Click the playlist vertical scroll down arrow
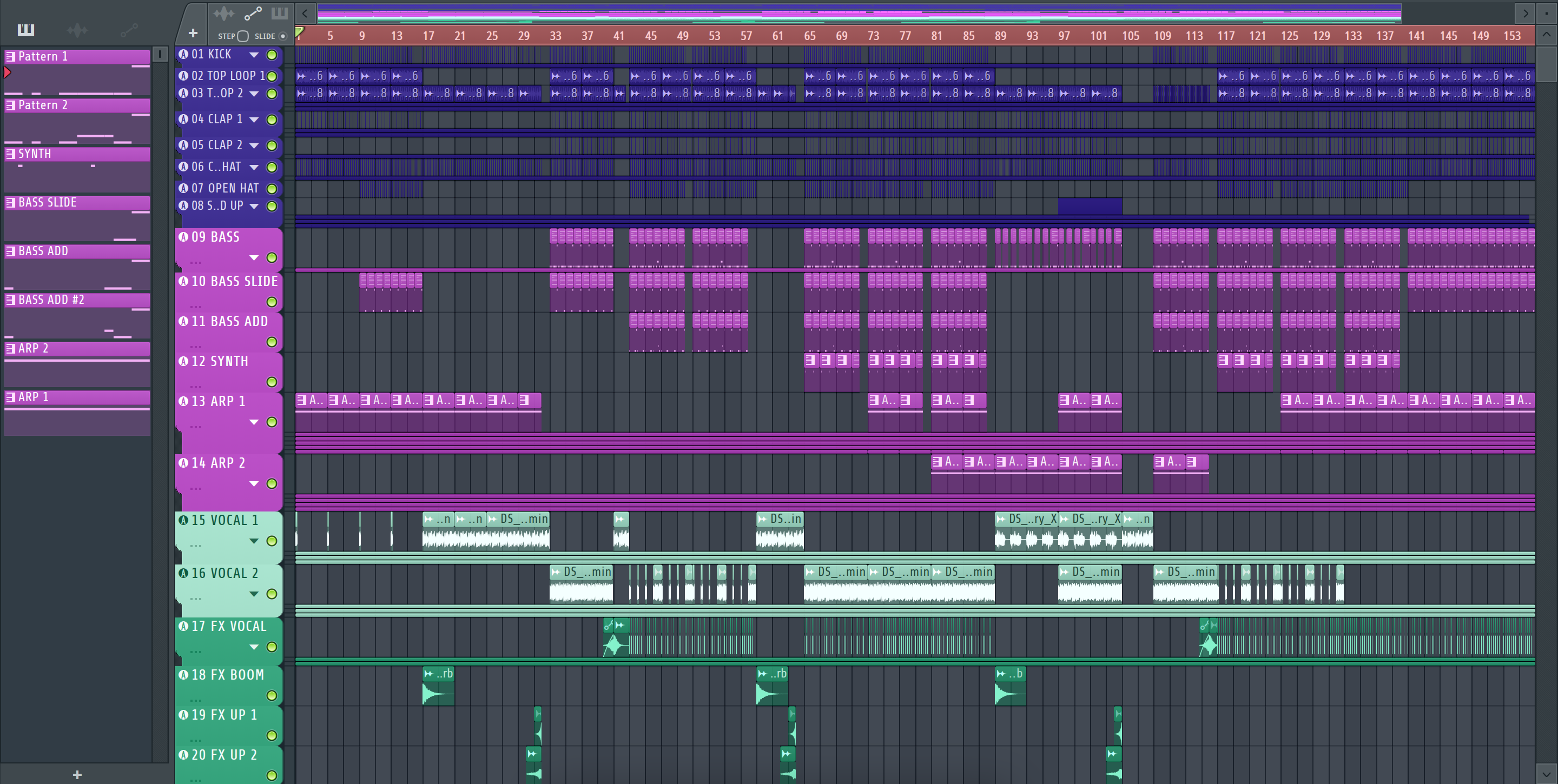 tap(1546, 773)
